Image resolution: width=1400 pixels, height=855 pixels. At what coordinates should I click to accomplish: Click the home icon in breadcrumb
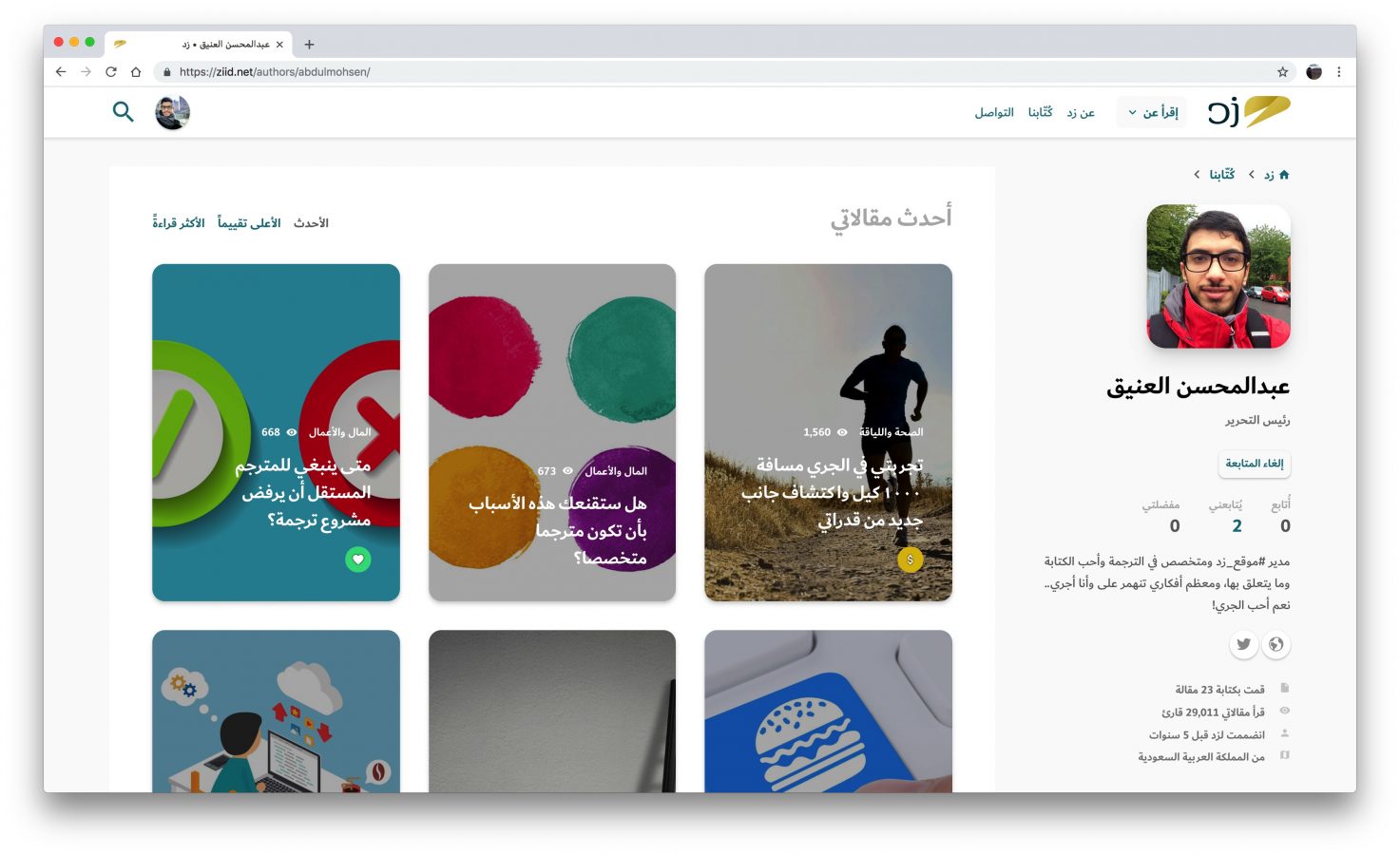tap(1284, 175)
